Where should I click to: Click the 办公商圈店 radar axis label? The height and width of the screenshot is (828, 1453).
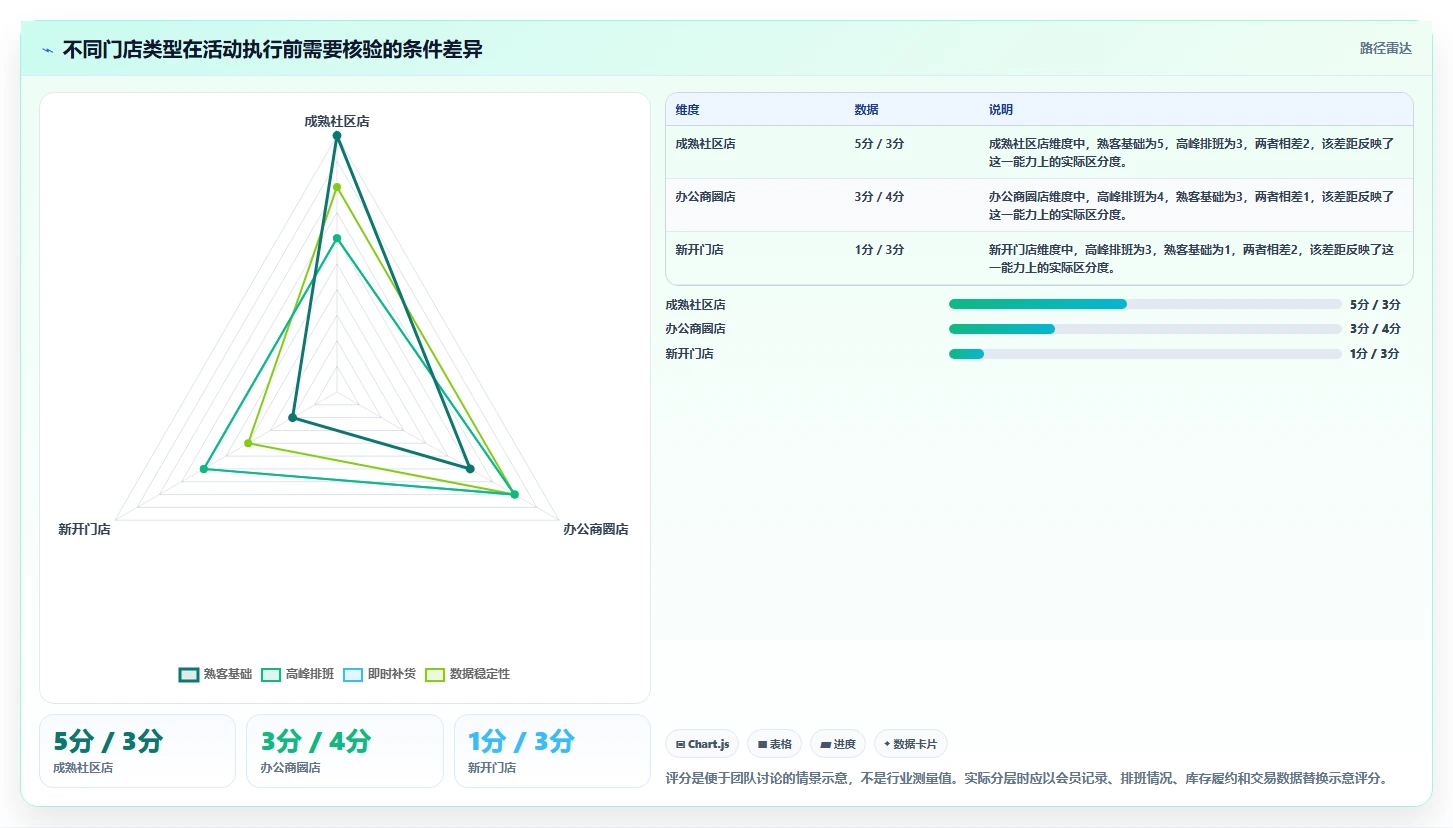point(596,529)
